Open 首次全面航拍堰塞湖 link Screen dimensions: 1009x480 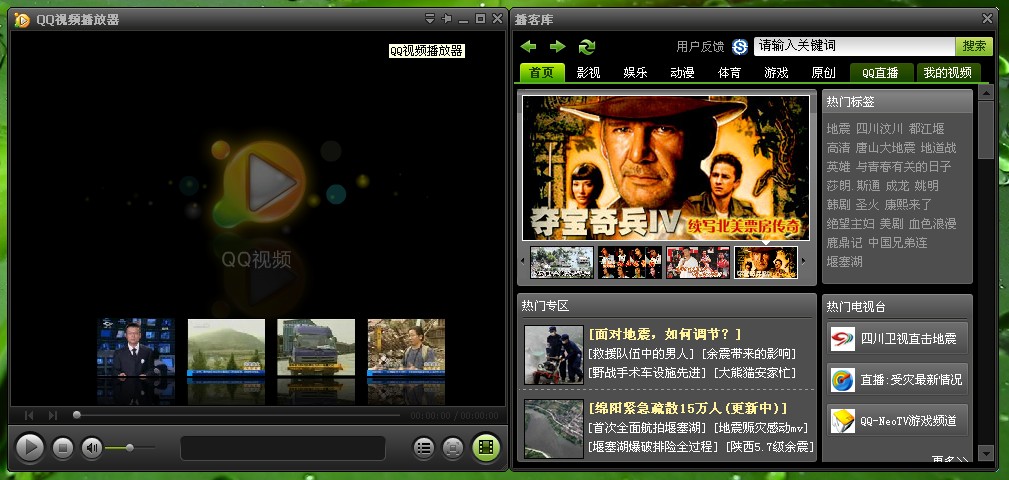(x=648, y=428)
